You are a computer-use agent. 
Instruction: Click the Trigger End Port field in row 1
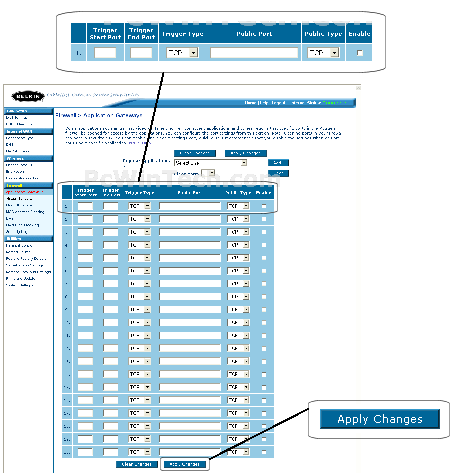coord(111,206)
